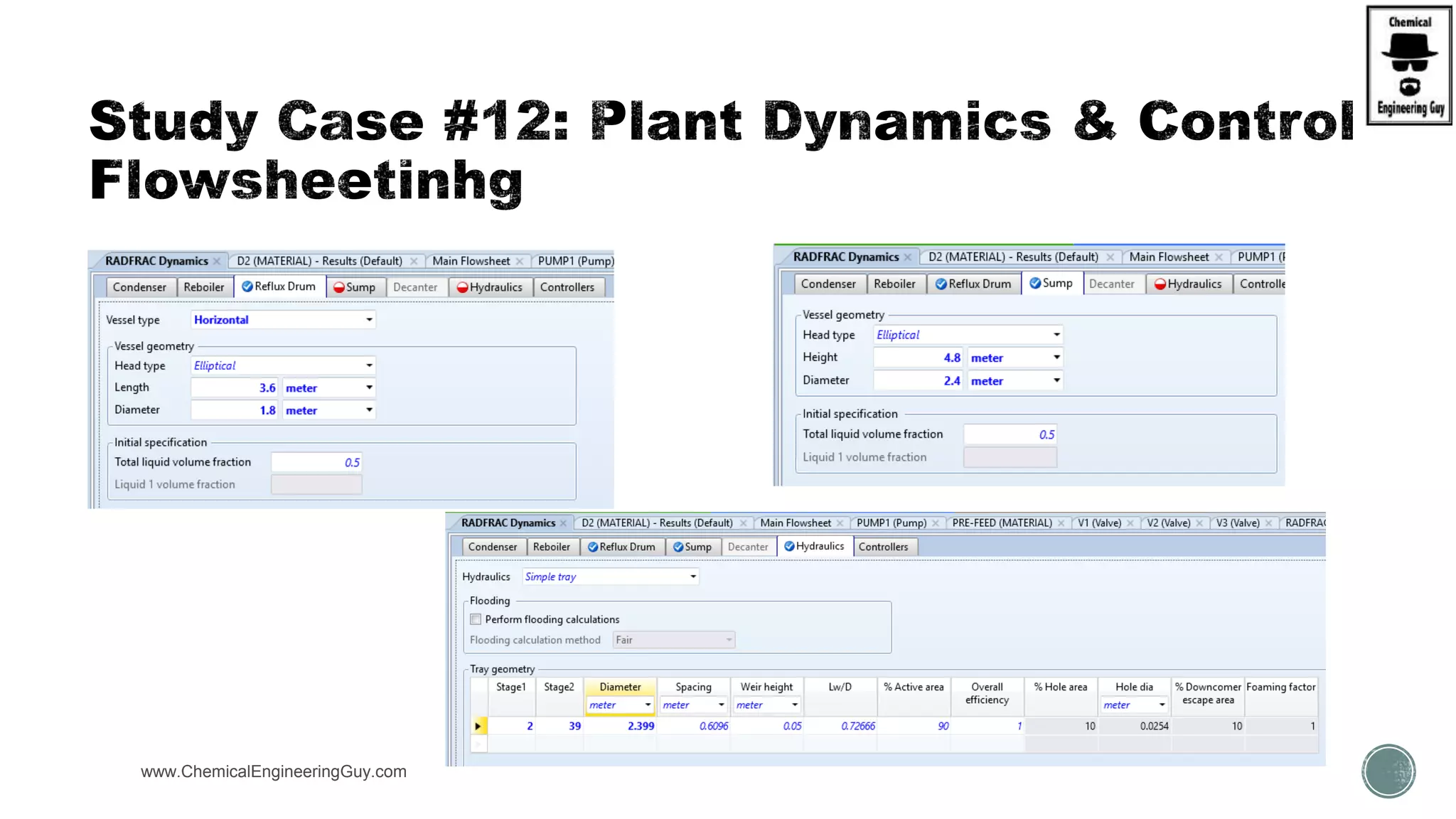Switch to the Sump tab in the Reflux Drum screenshot
Image resolution: width=1456 pixels, height=819 pixels.
coord(355,287)
